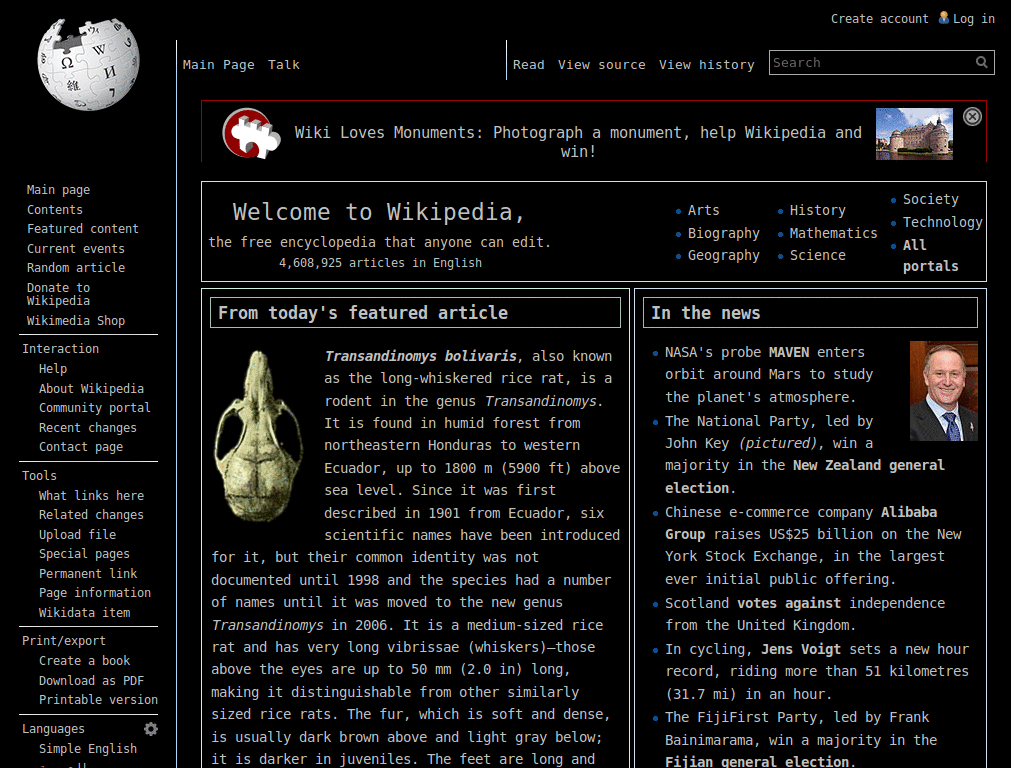Visit the Wikimedia Shop link
Image resolution: width=1024 pixels, height=768 pixels.
click(76, 321)
